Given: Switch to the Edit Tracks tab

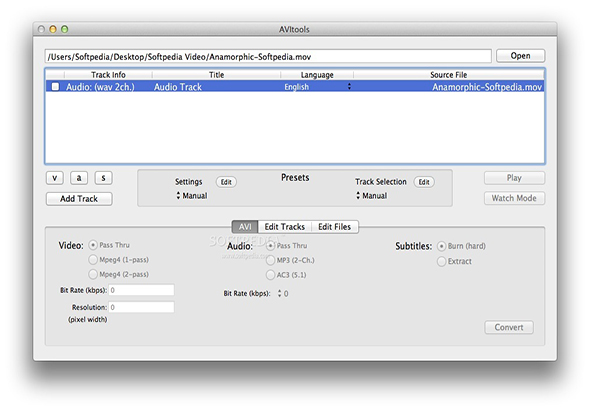Looking at the screenshot, I should (x=284, y=227).
